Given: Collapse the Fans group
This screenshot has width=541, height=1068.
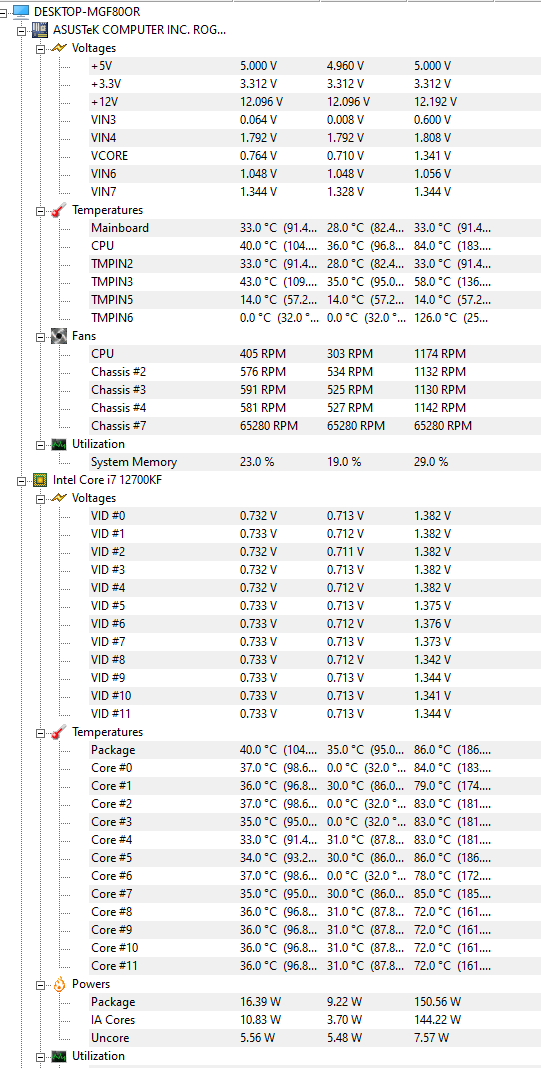Looking at the screenshot, I should tap(40, 336).
